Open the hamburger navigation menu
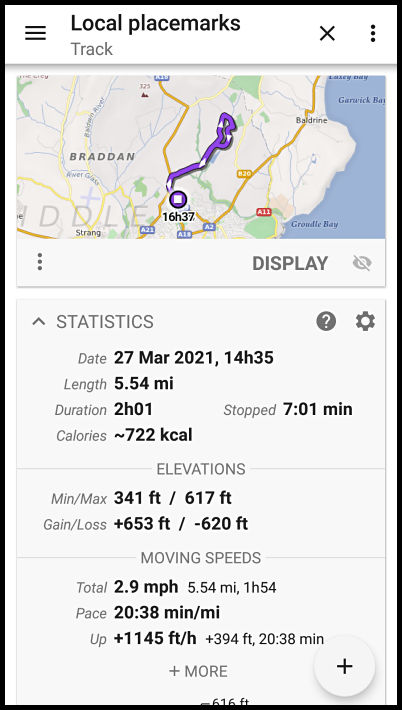 pos(35,33)
